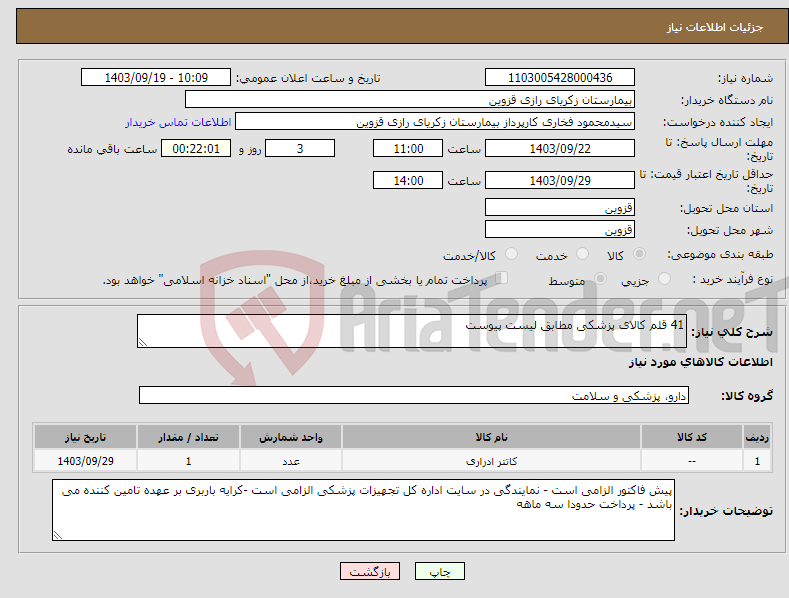789x598 pixels.
Task: Click the عدد unit cell in table
Action: (291, 461)
